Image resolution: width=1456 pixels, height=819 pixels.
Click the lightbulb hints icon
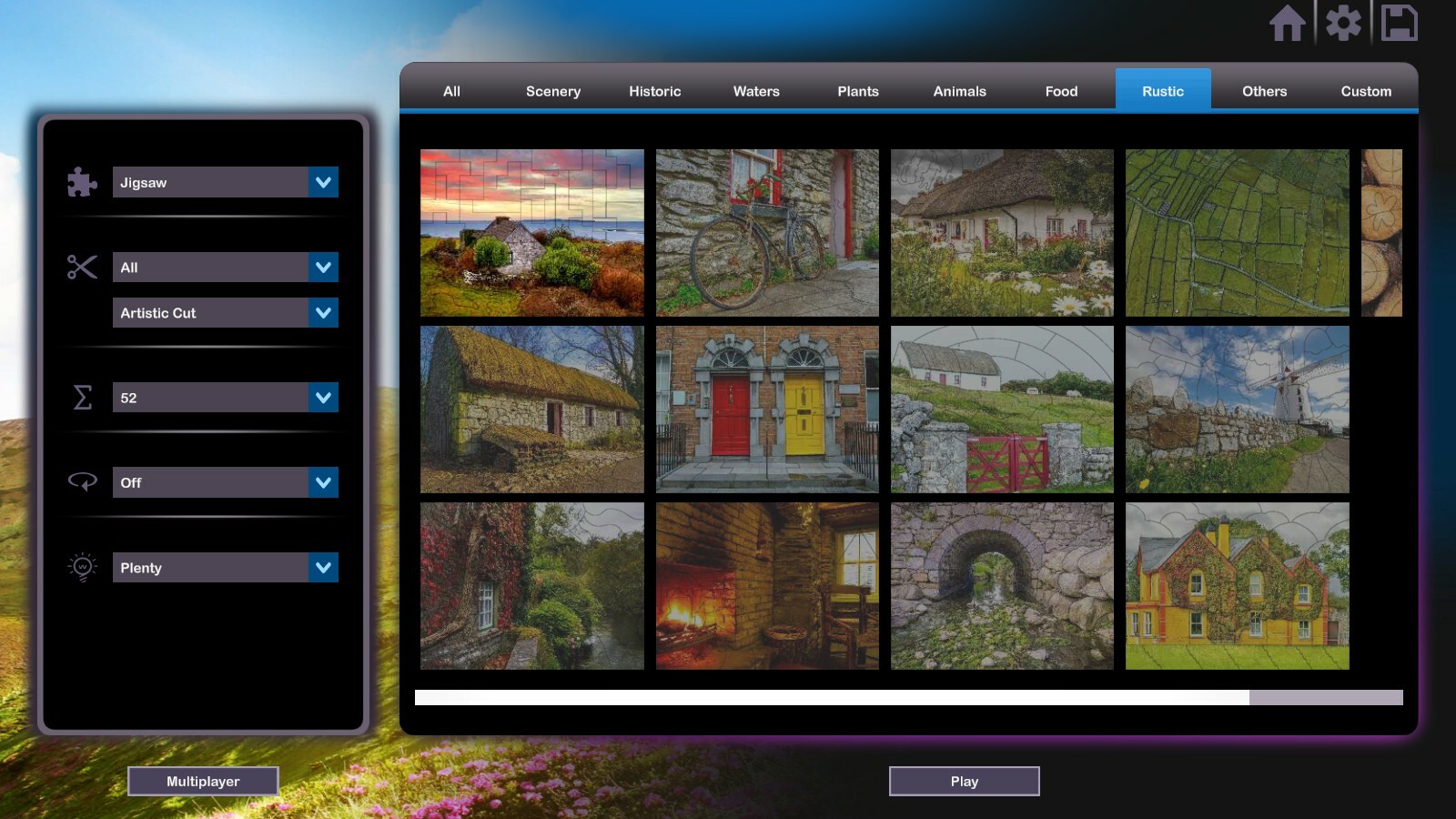82,567
